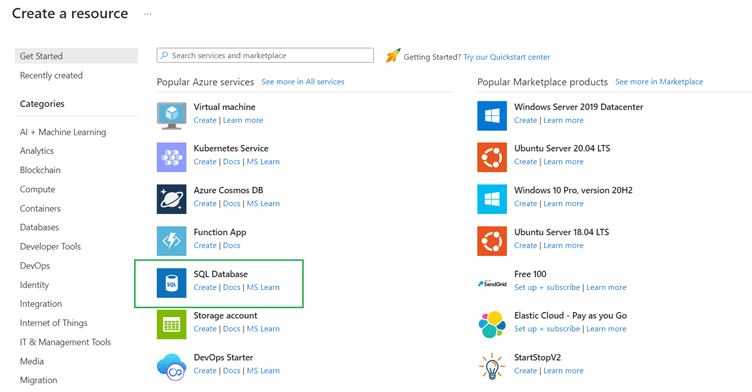Open Docs link for SQL Database
This screenshot has width=752, height=392.
click(232, 287)
